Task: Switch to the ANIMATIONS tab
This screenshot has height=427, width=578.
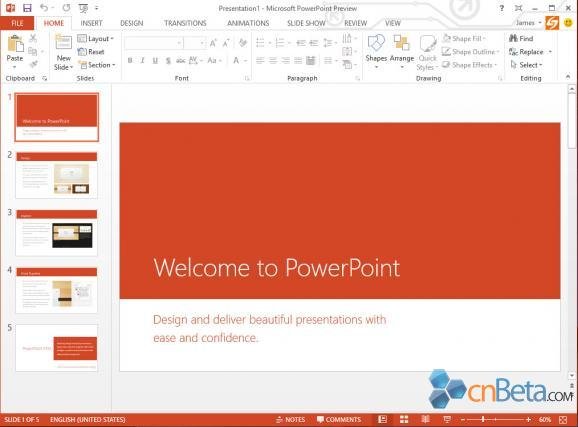Action: pos(248,23)
